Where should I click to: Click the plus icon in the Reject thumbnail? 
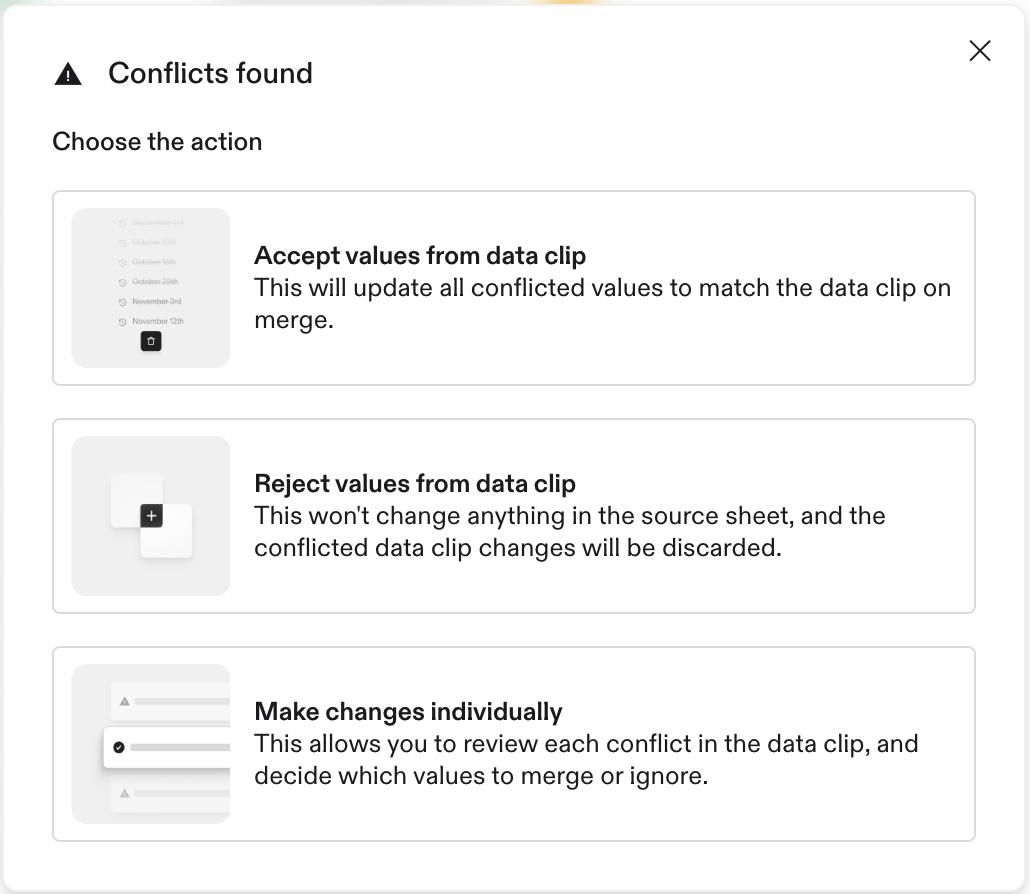click(151, 516)
